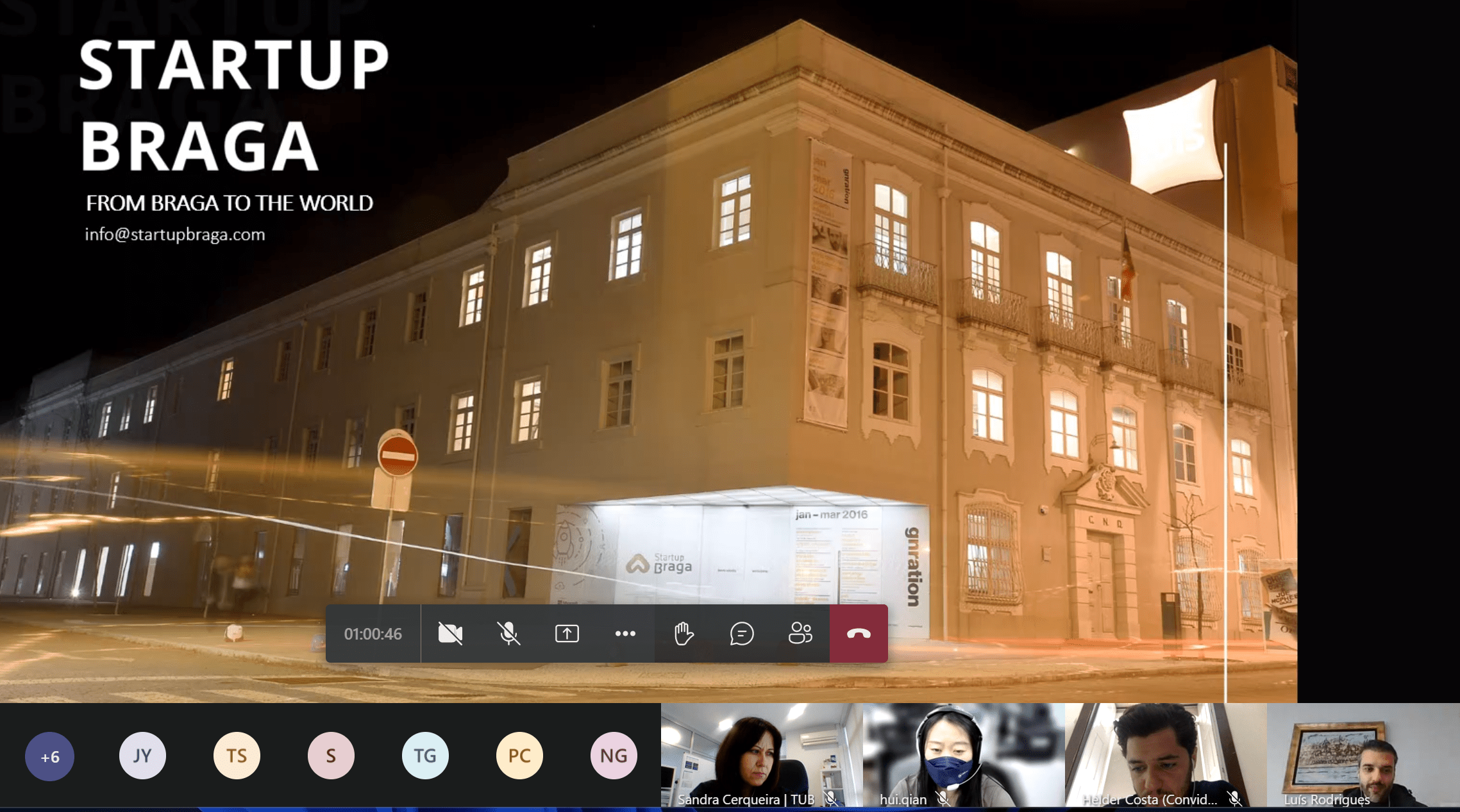Show the participants list

pos(800,634)
